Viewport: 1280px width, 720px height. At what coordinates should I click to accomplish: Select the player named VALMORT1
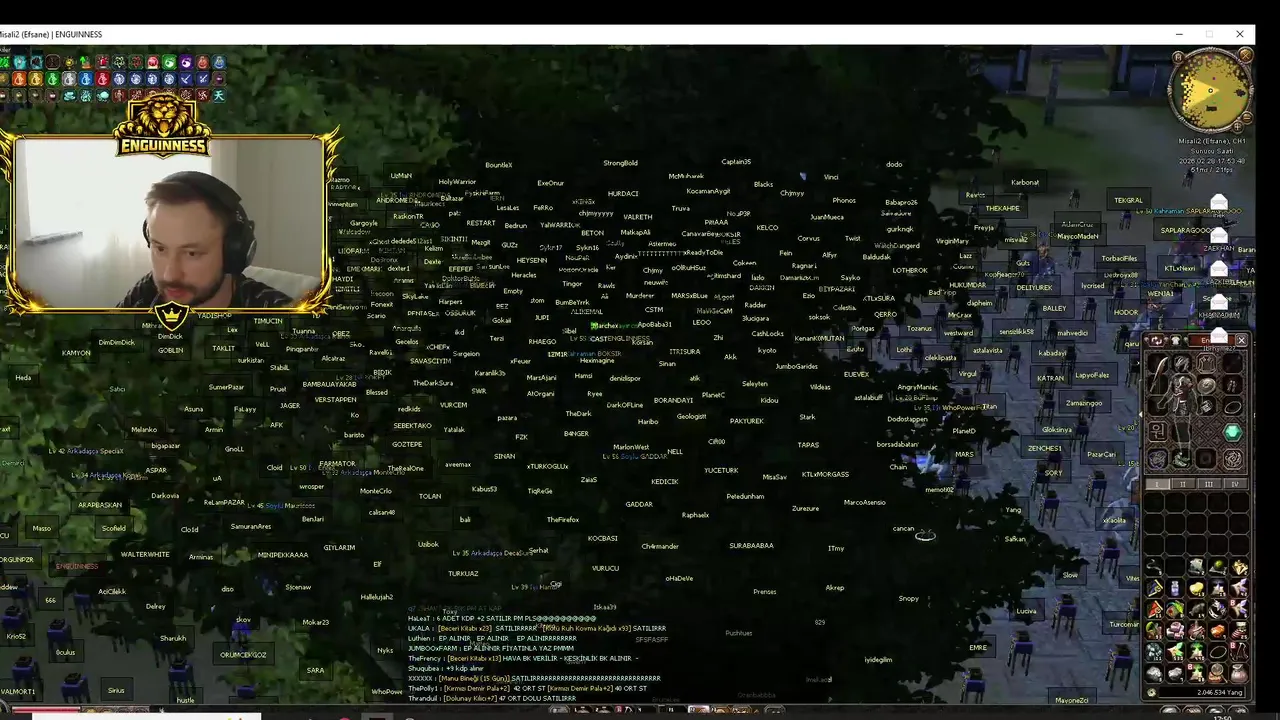click(18, 691)
